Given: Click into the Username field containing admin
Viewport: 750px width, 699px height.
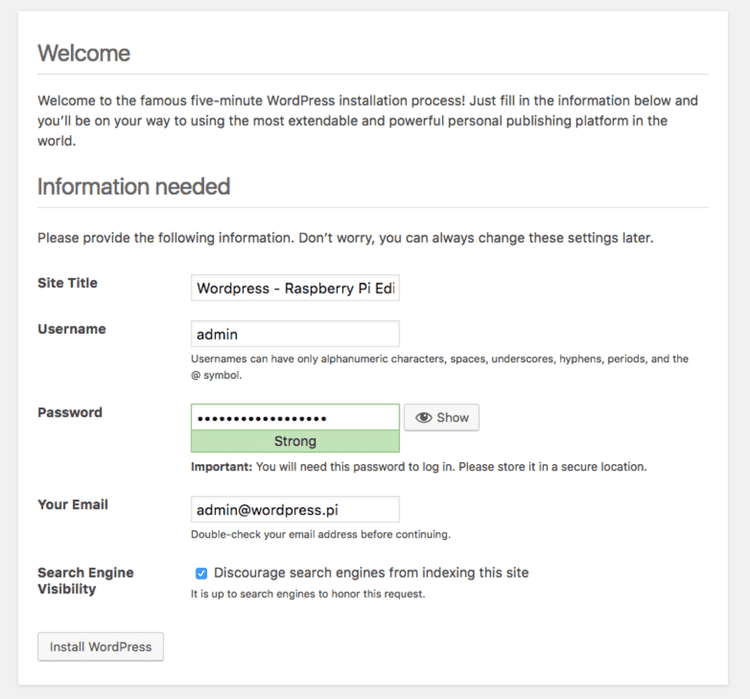Looking at the screenshot, I should 295,334.
